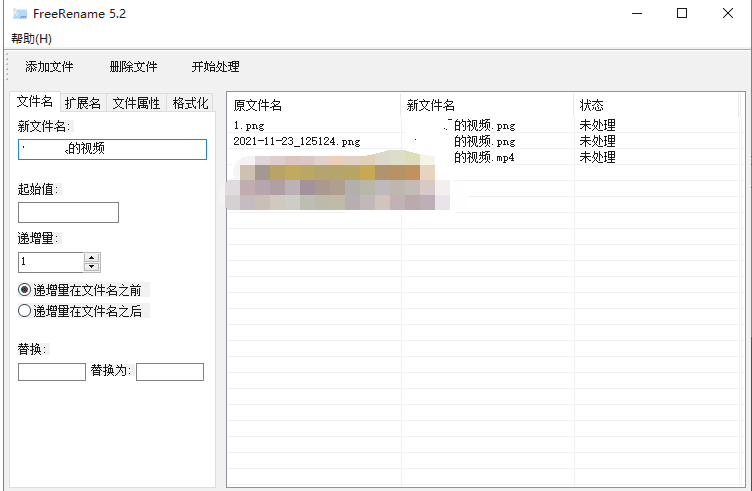This screenshot has width=752, height=491.
Task: Open the 帮助(H) menu
Action: tap(31, 38)
